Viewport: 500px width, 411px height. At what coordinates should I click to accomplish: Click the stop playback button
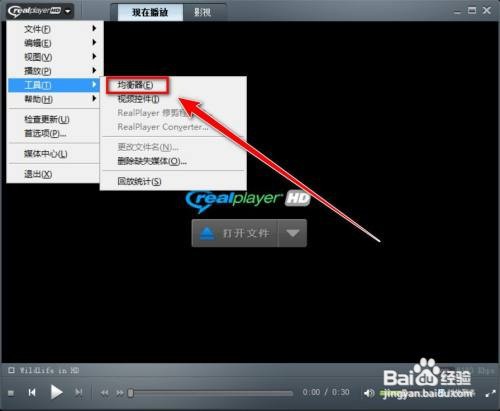11,393
